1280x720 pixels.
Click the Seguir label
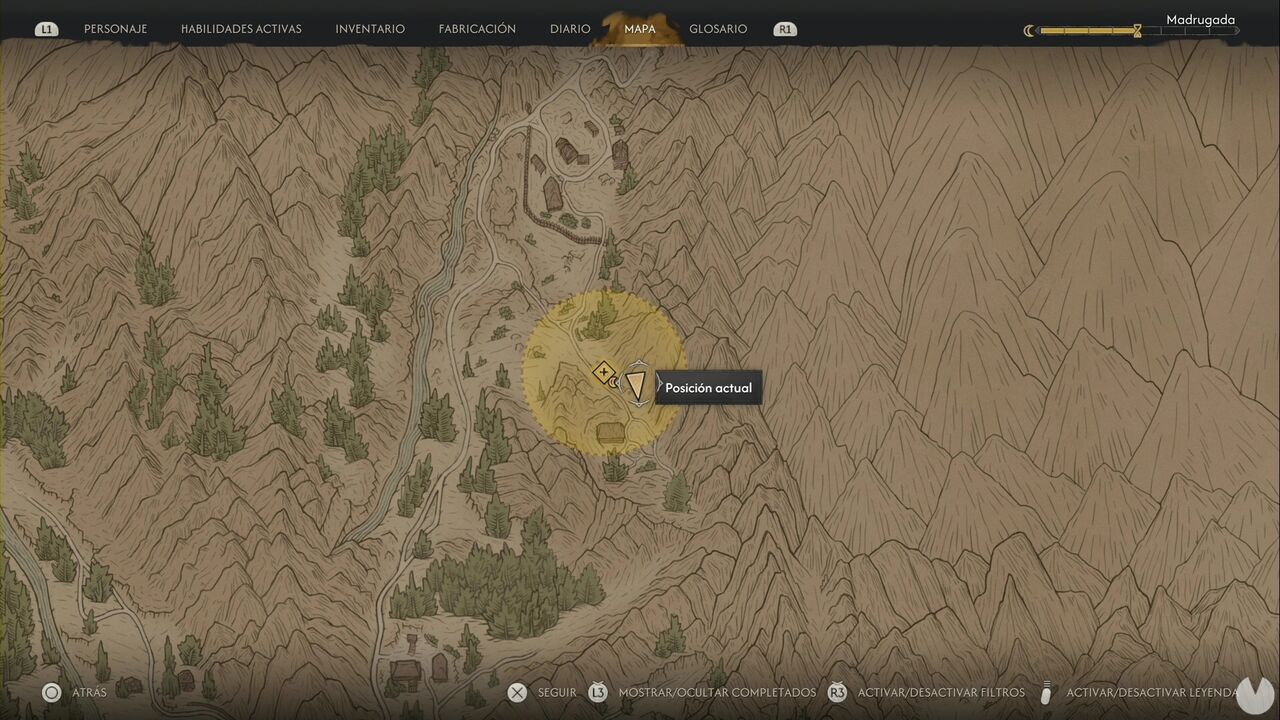pos(557,692)
